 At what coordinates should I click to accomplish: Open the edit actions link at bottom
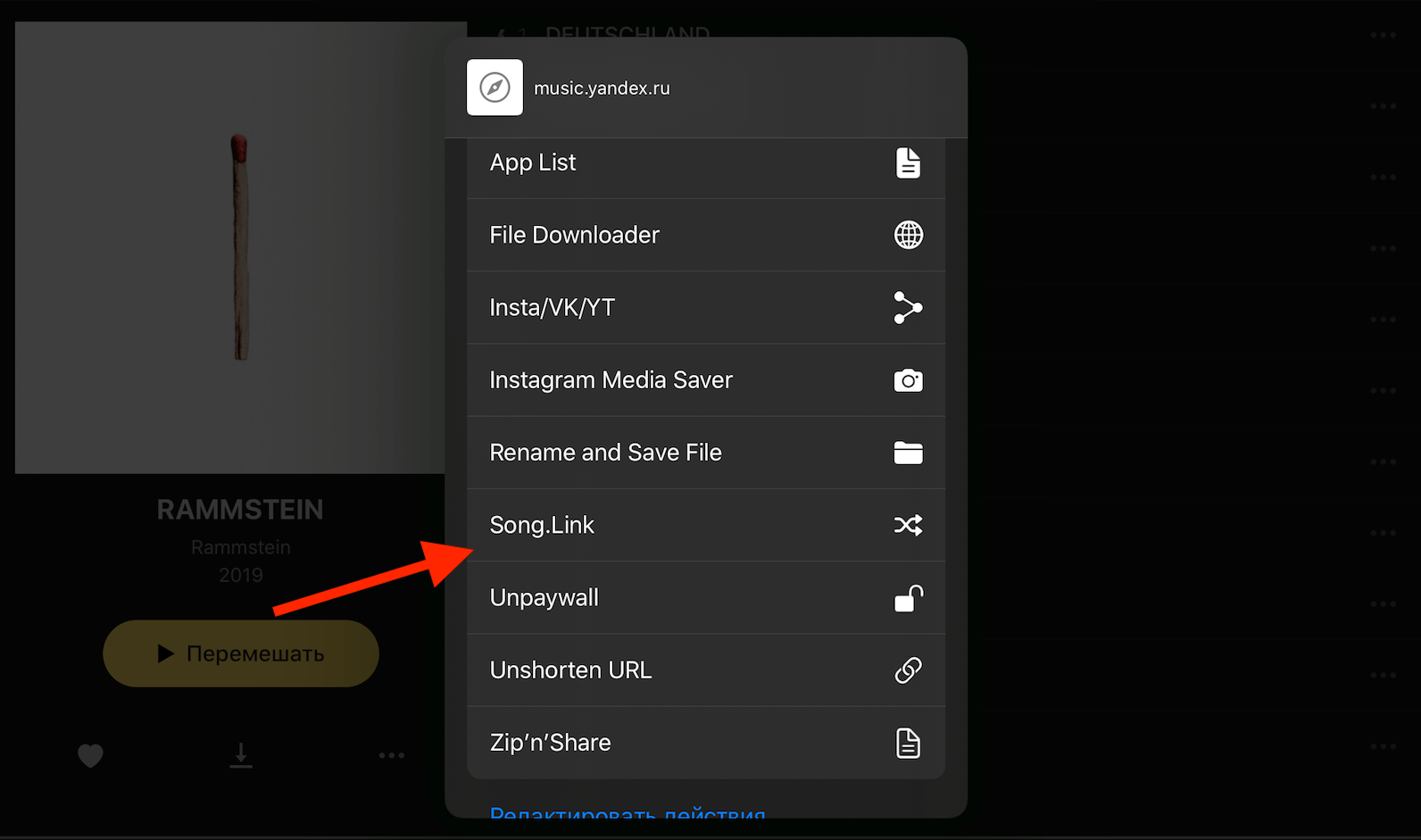[627, 812]
